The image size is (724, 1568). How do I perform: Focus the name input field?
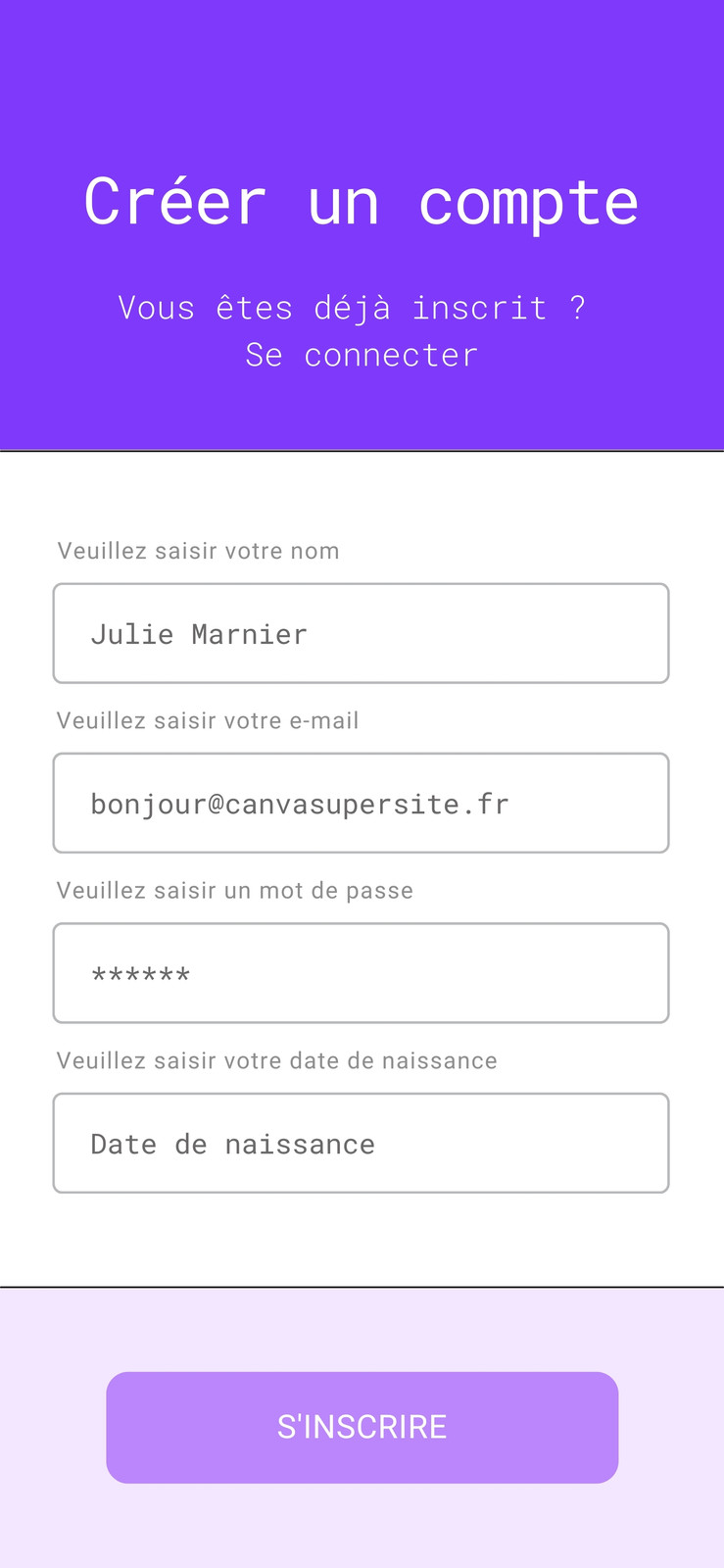coord(361,633)
